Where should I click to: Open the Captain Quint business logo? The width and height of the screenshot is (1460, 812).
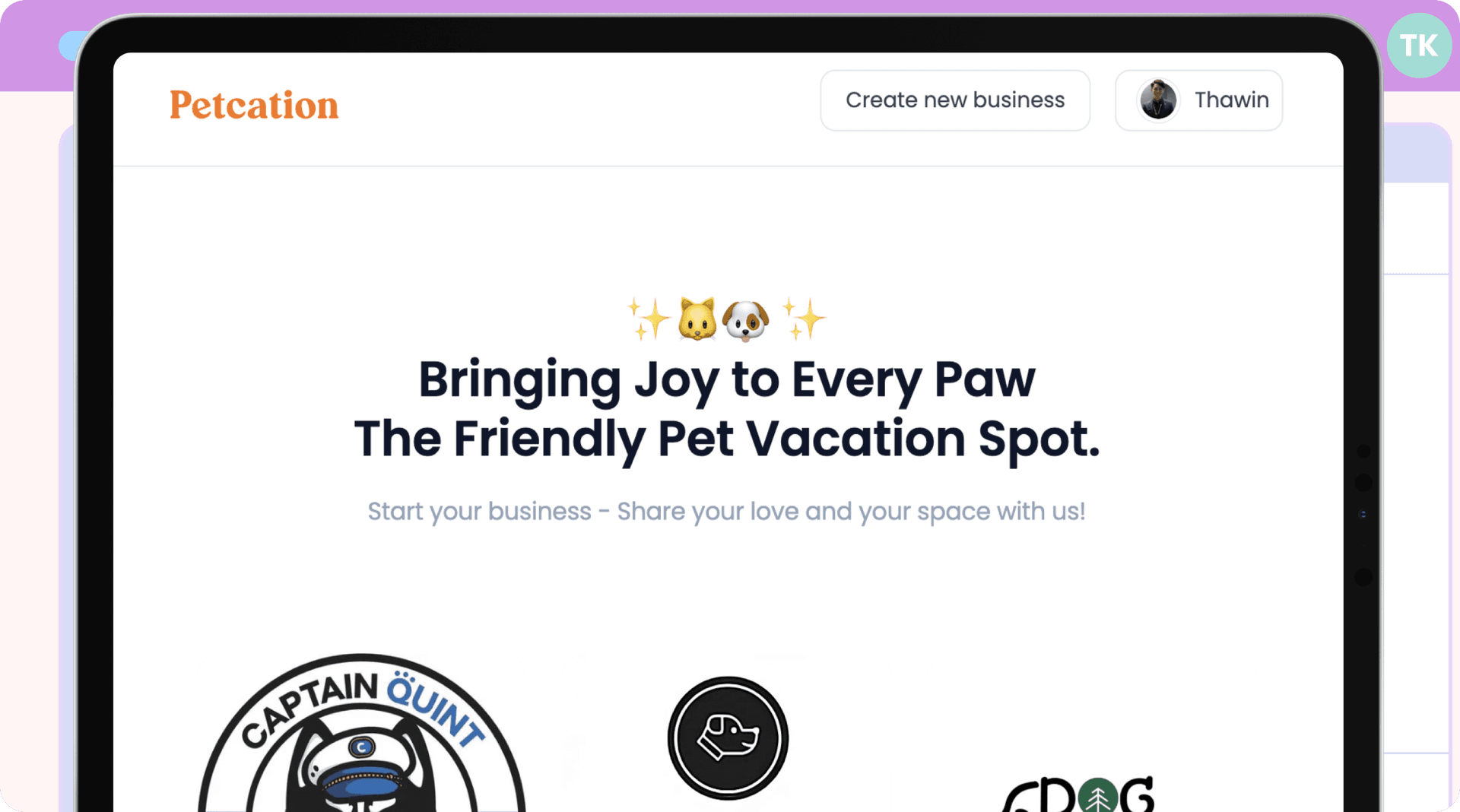point(362,733)
